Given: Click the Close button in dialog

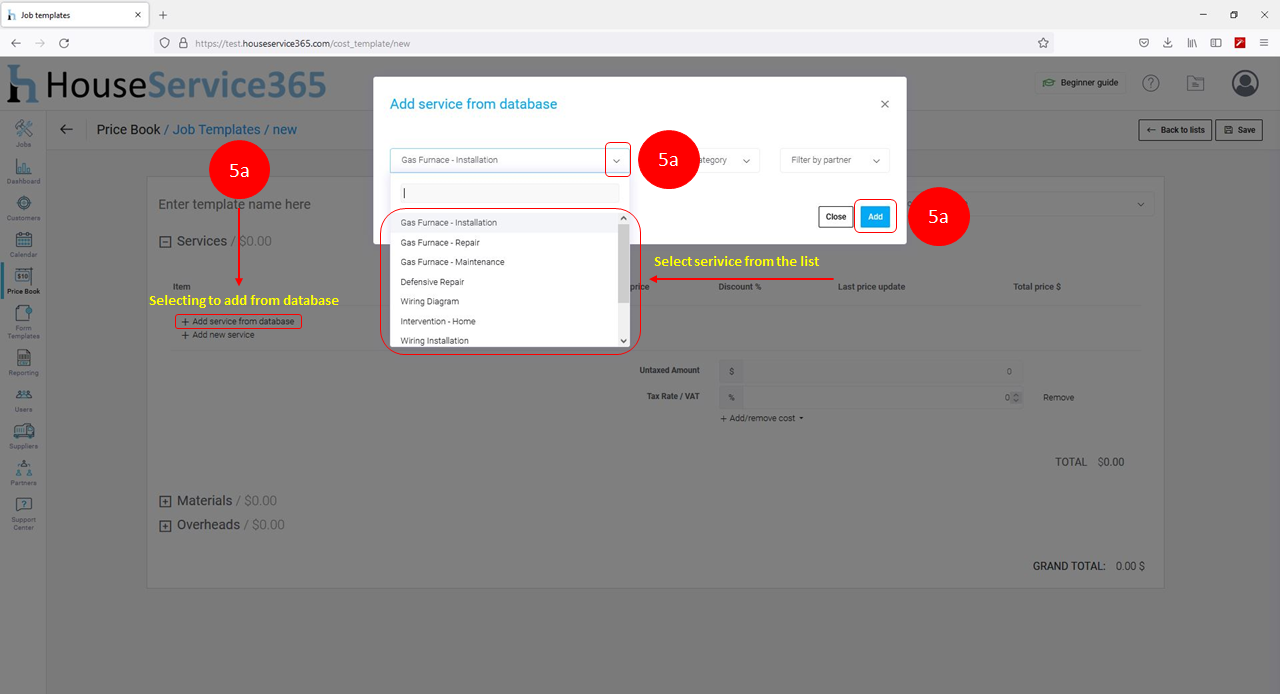Looking at the screenshot, I should pos(836,217).
